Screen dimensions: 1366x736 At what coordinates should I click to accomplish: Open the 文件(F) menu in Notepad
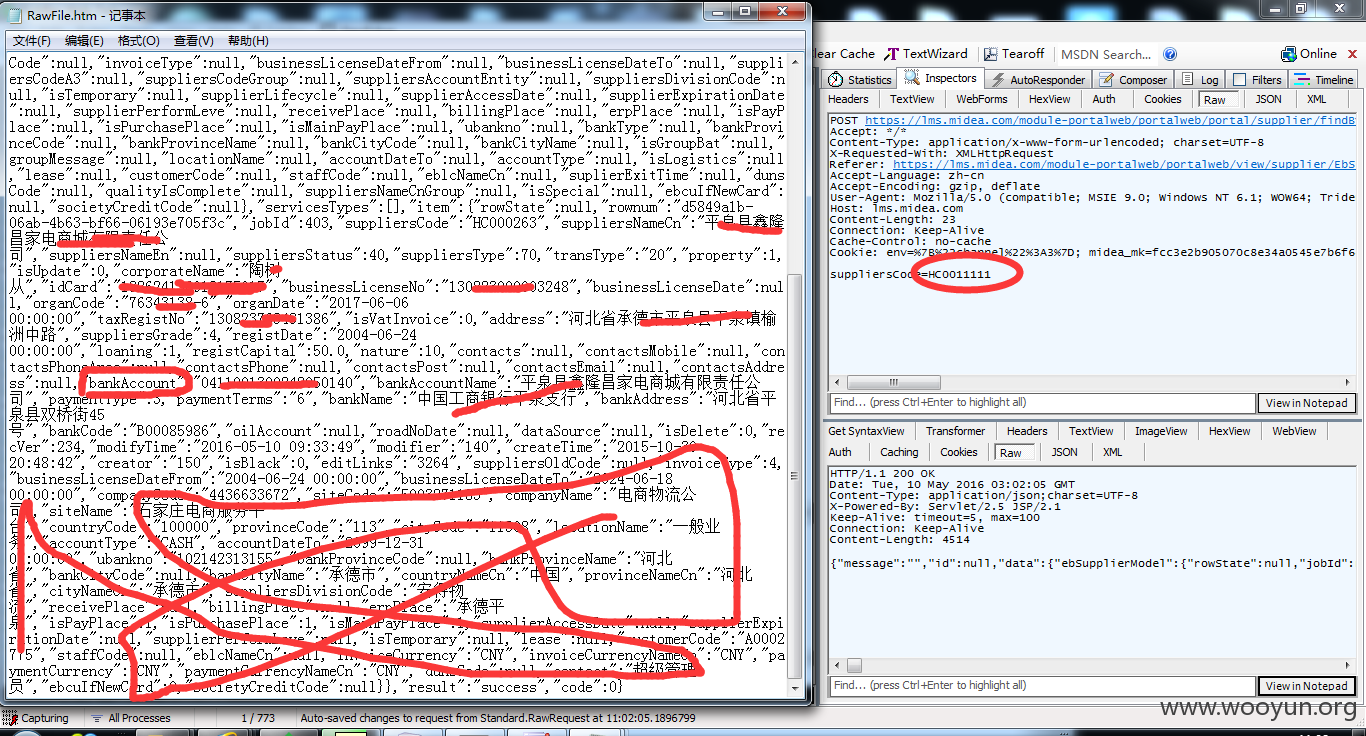point(32,41)
